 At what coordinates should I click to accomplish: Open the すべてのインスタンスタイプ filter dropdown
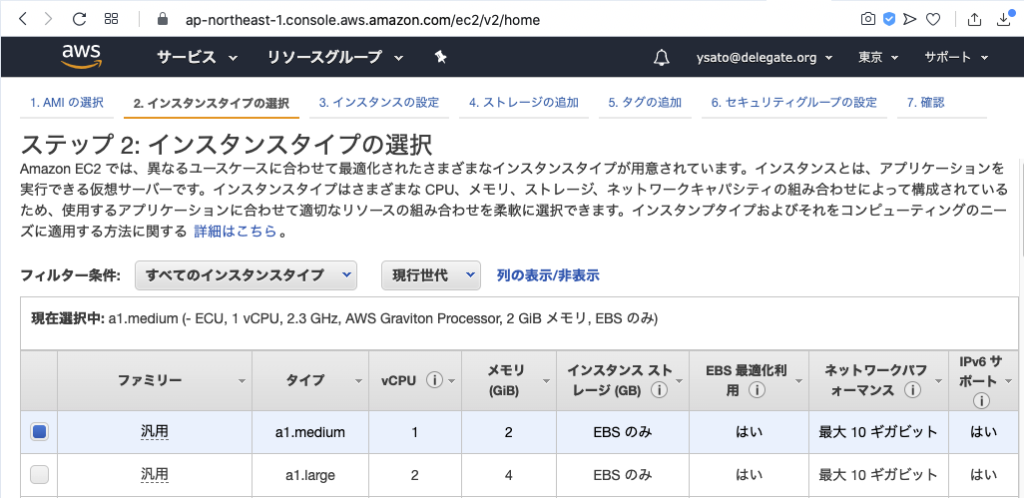246,274
